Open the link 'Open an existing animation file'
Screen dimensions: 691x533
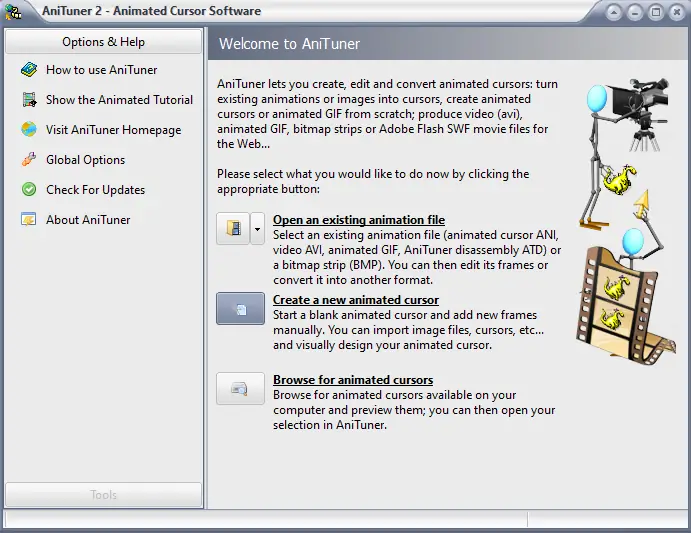[x=359, y=220]
